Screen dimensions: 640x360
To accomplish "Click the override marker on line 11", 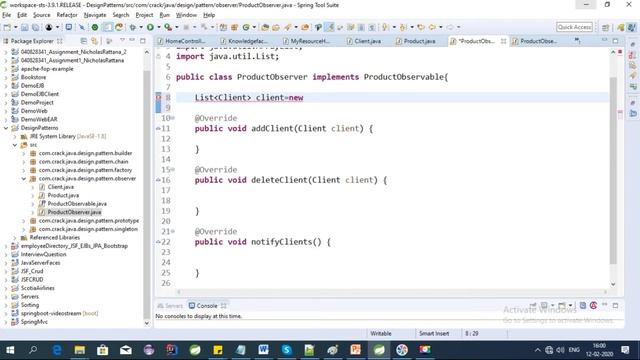I will (x=158, y=129).
